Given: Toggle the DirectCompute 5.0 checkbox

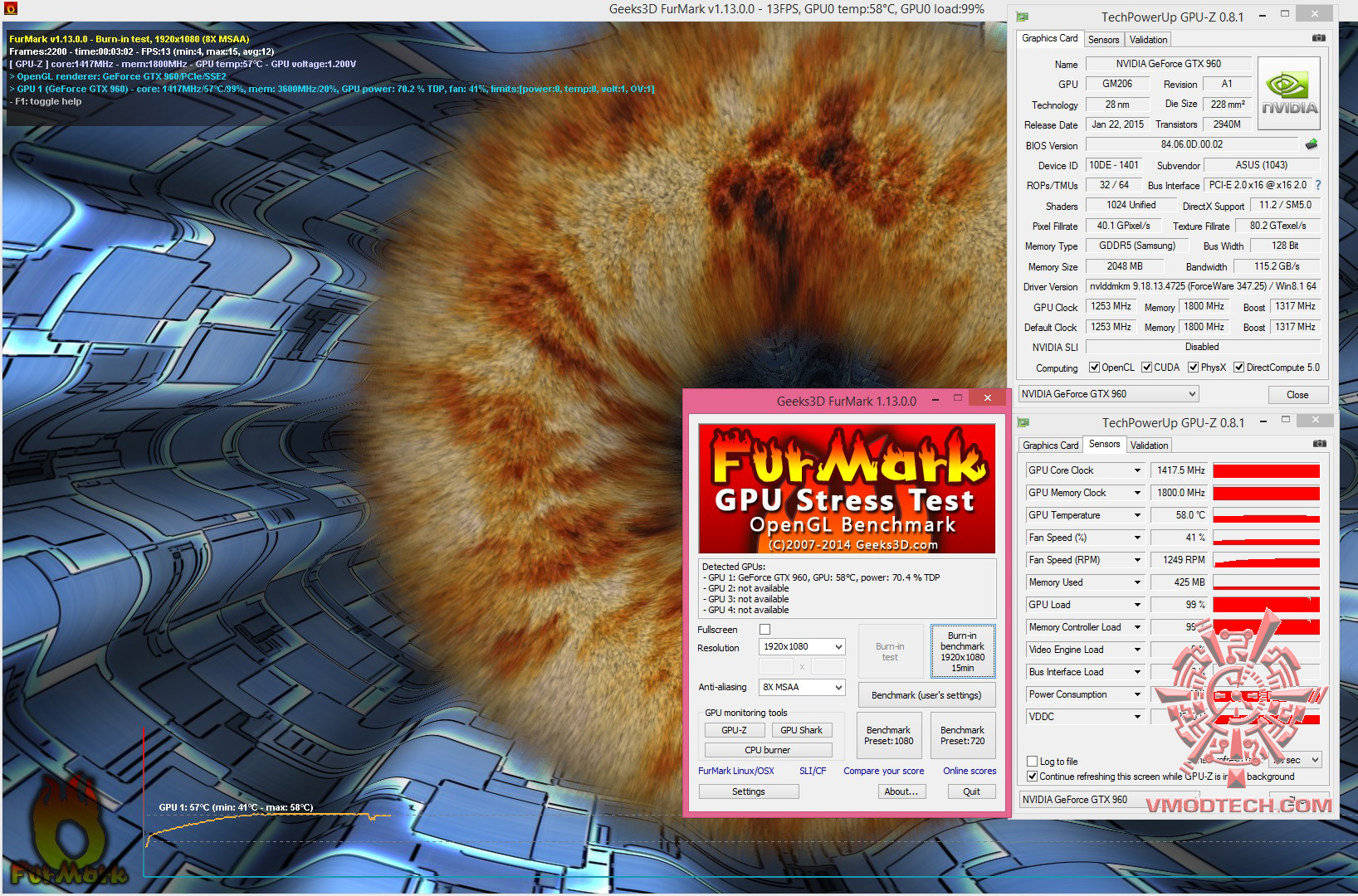Looking at the screenshot, I should click(1239, 368).
